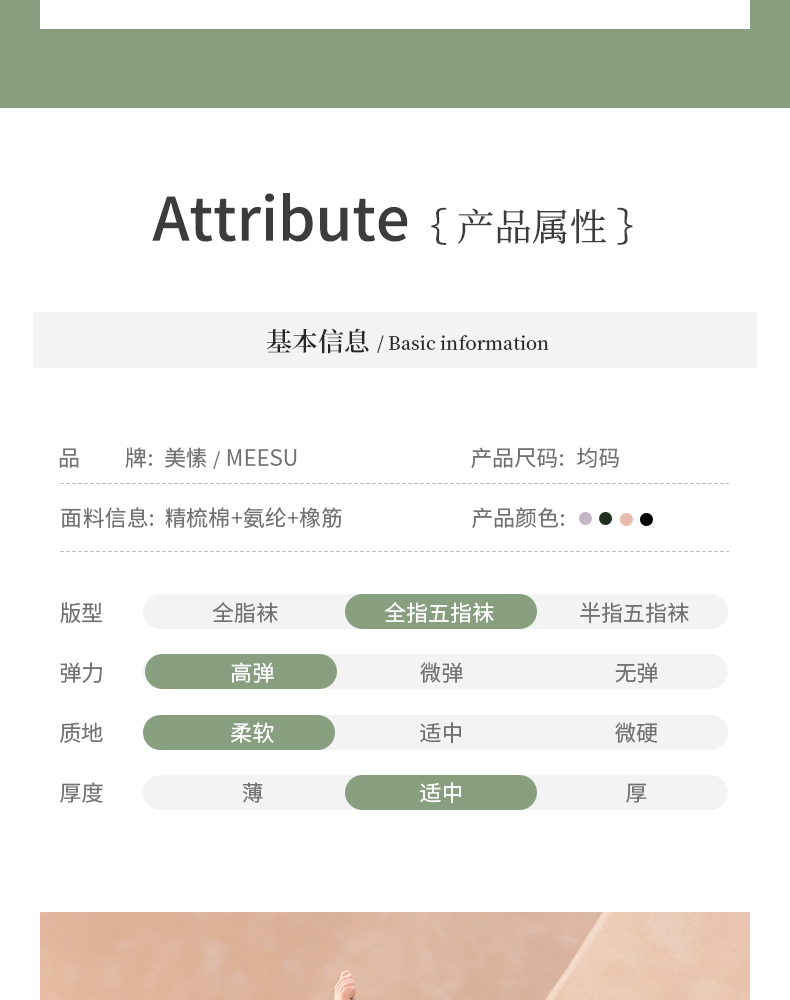Click the 美愫 / MEESU brand name
The height and width of the screenshot is (1000, 790).
tap(231, 458)
